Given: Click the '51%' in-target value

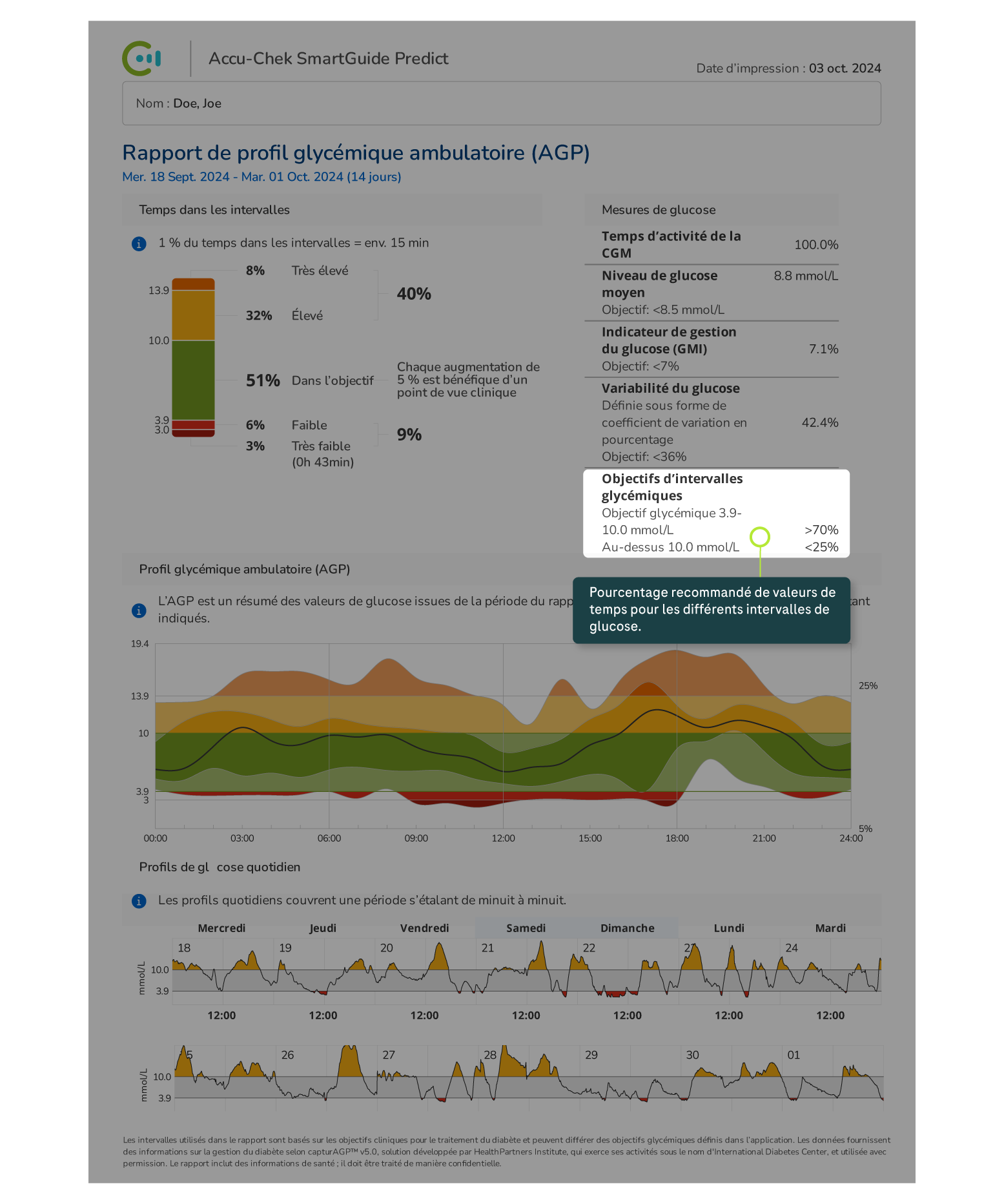Looking at the screenshot, I should click(x=263, y=380).
